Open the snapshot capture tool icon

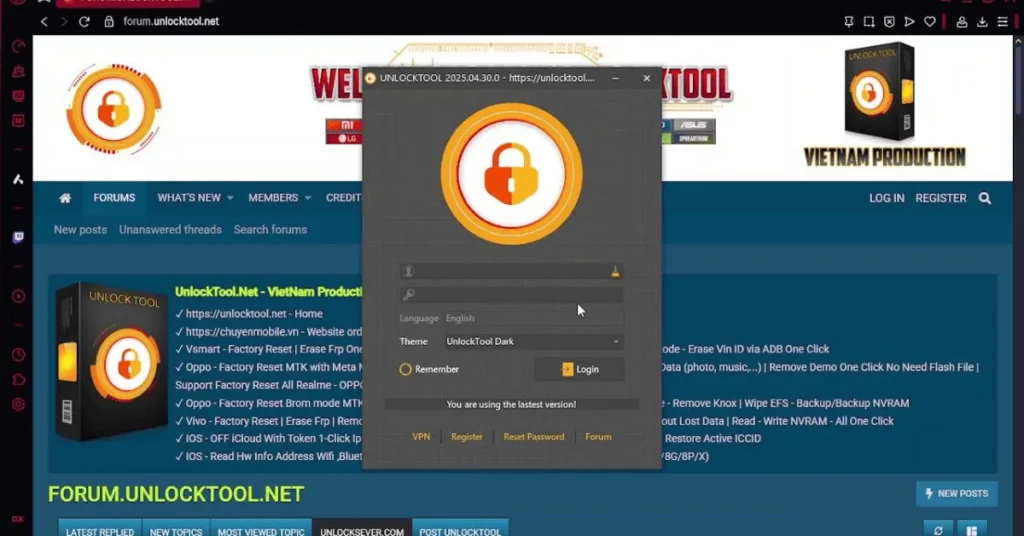point(869,22)
